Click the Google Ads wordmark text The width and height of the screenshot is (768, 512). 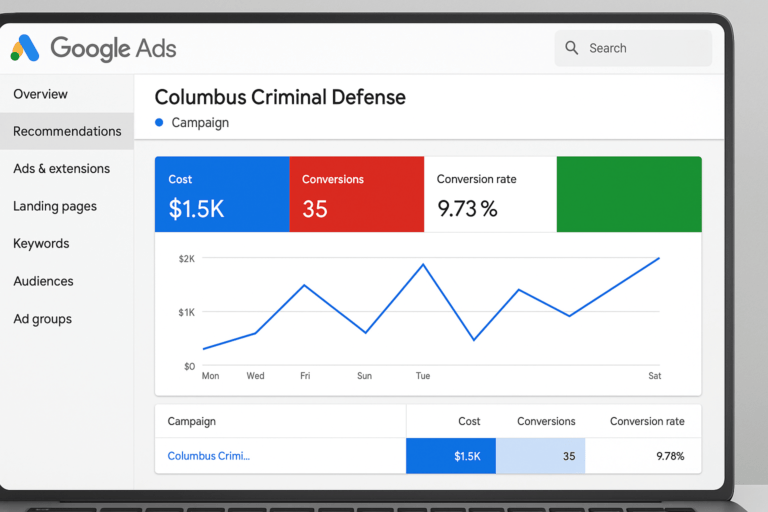coord(113,49)
